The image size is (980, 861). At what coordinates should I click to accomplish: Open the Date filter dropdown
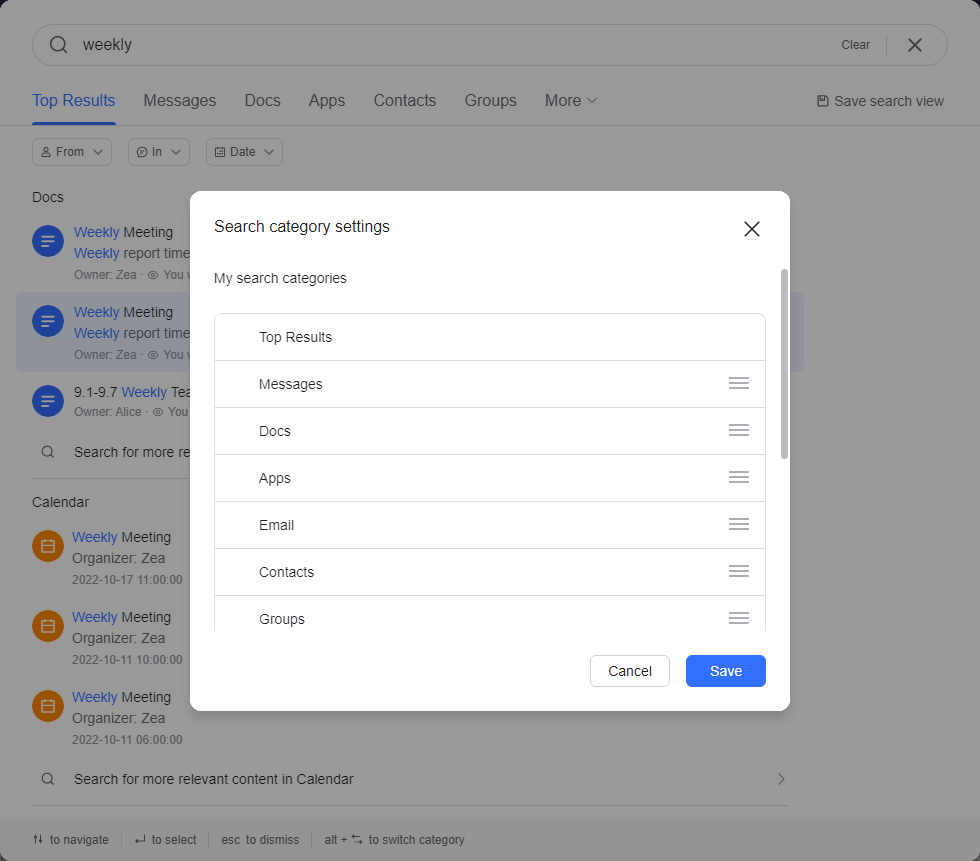click(x=244, y=152)
